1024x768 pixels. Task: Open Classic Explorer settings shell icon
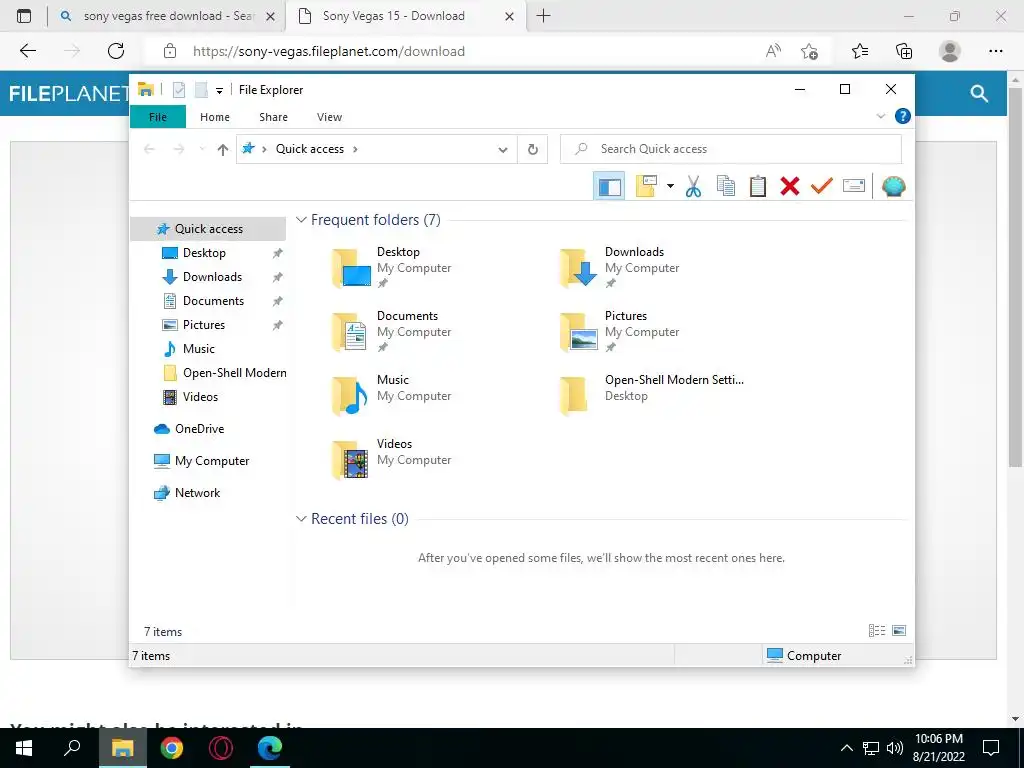click(893, 187)
